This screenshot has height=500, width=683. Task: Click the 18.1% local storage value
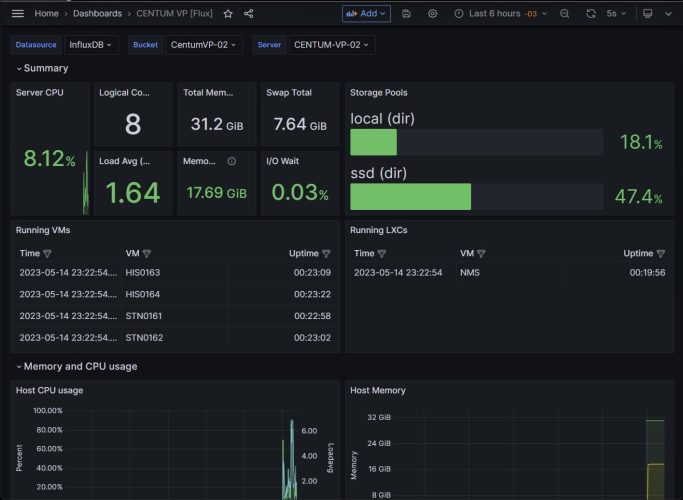[641, 142]
